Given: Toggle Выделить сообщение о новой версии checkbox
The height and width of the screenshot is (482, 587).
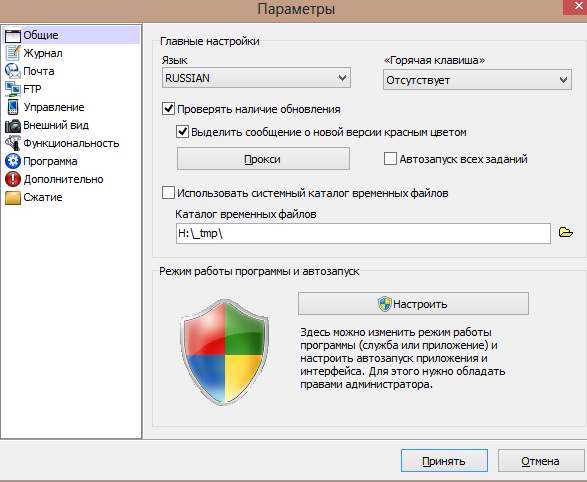Looking at the screenshot, I should click(x=182, y=132).
